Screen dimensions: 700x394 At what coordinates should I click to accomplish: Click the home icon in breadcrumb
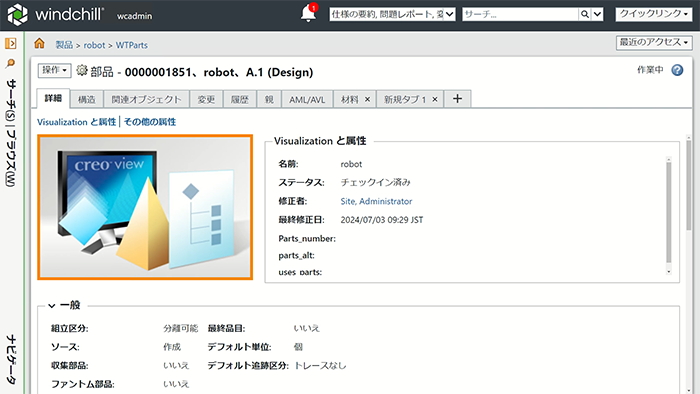(x=39, y=43)
